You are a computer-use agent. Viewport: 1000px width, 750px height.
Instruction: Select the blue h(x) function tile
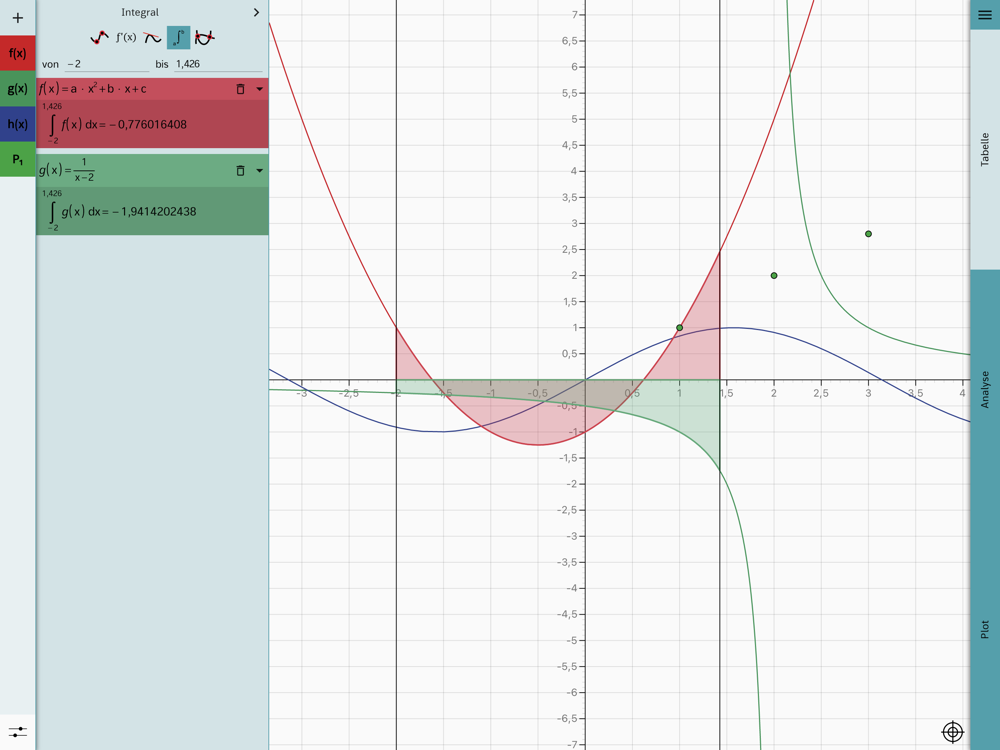click(17, 124)
